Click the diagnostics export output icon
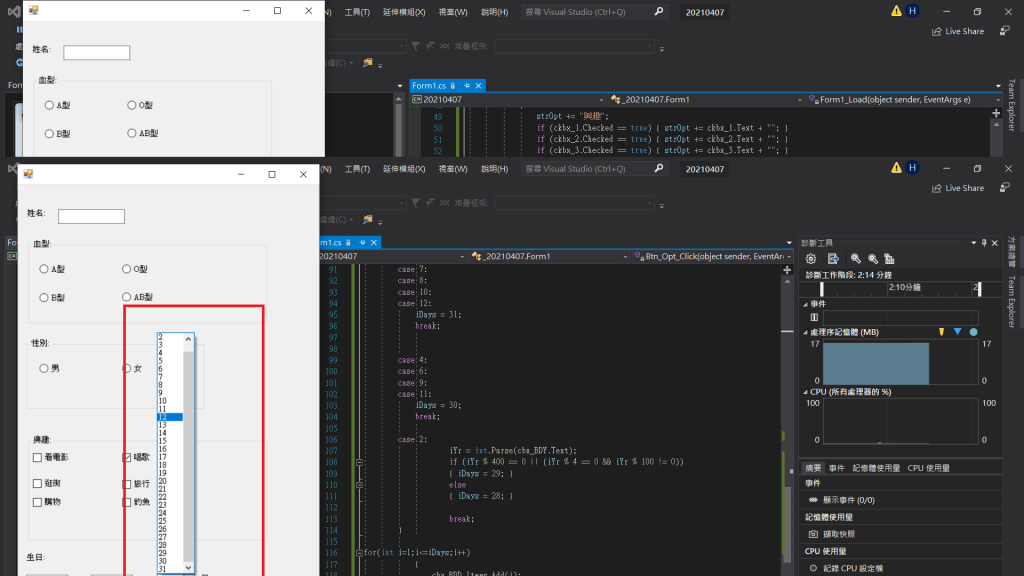The height and width of the screenshot is (576, 1024). 833,259
